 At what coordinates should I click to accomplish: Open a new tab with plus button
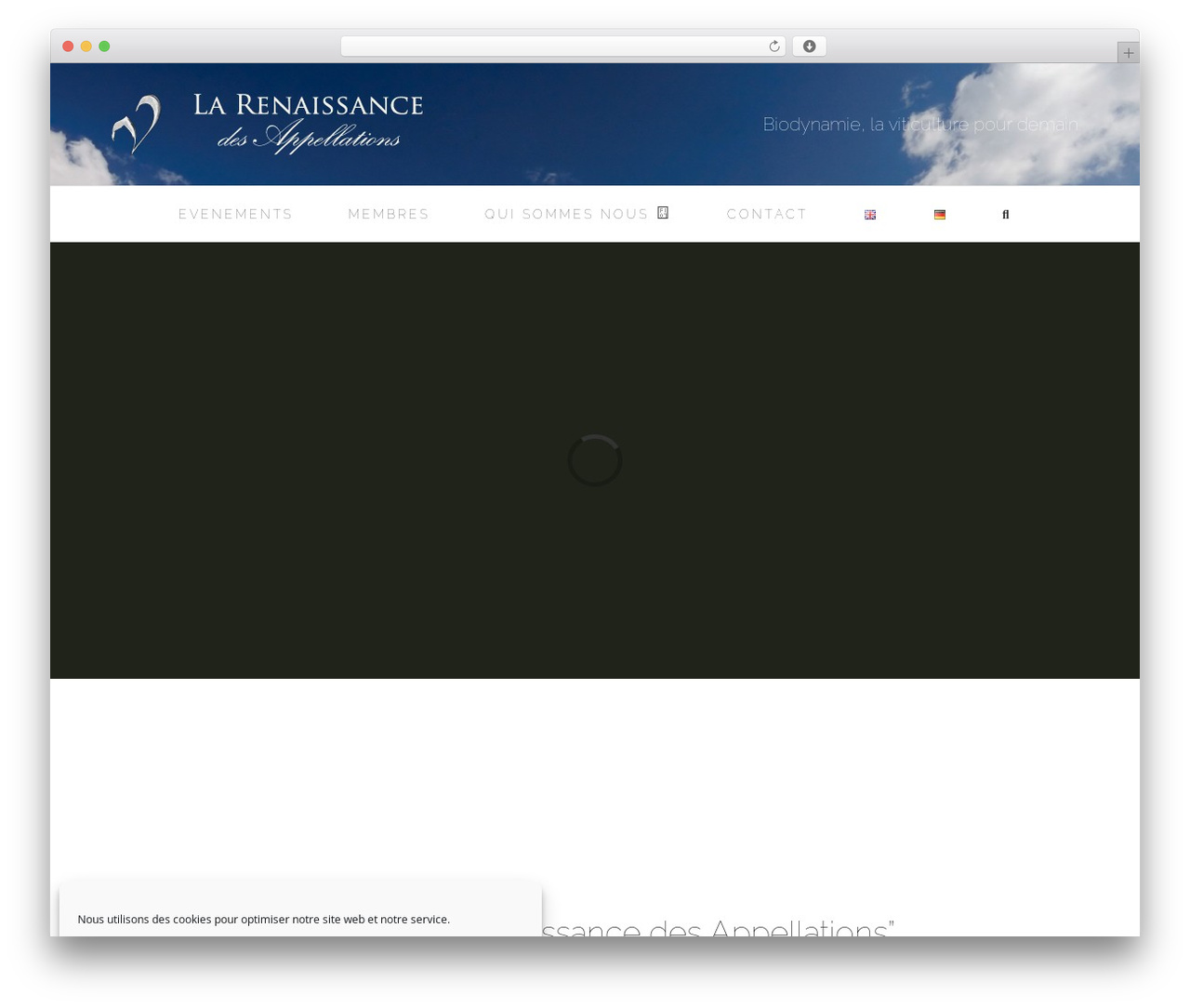pos(1128,53)
